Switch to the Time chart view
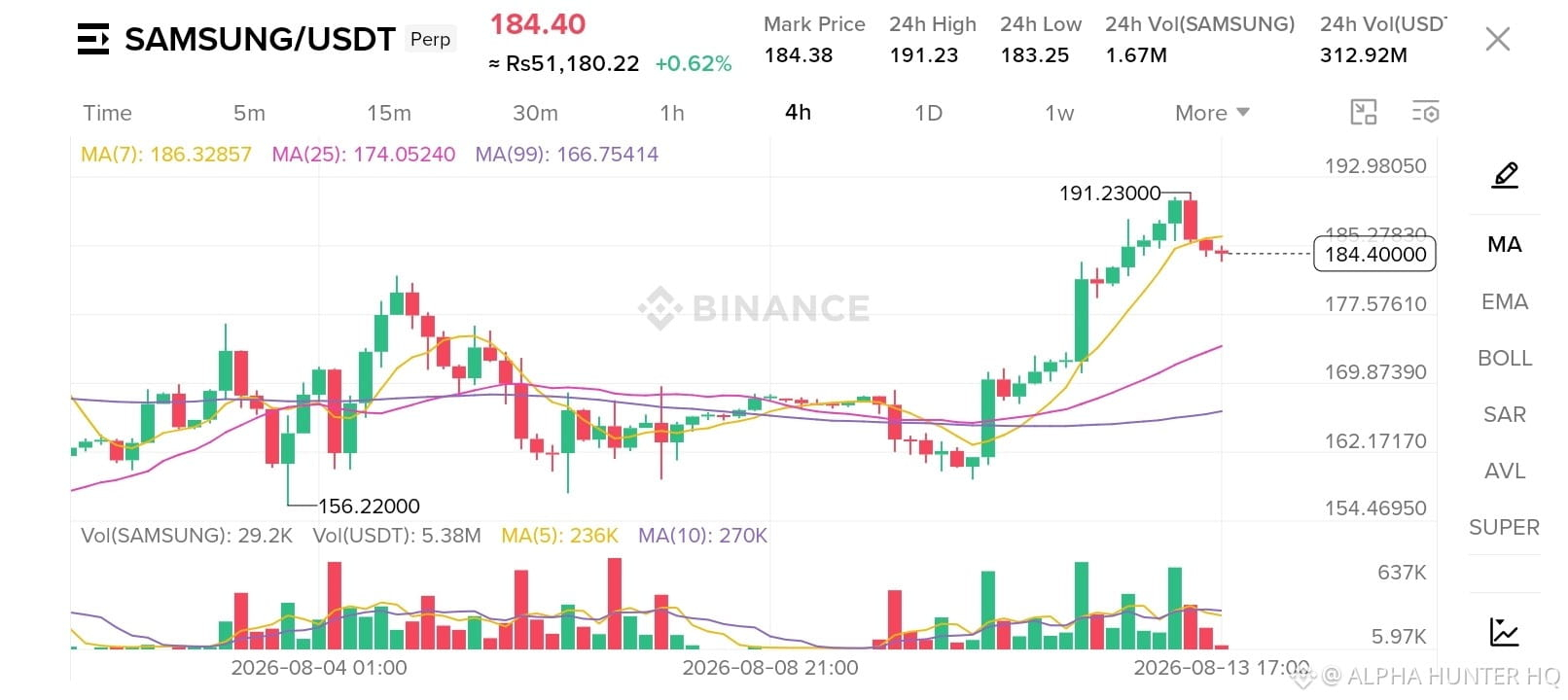 pyautogui.click(x=107, y=113)
